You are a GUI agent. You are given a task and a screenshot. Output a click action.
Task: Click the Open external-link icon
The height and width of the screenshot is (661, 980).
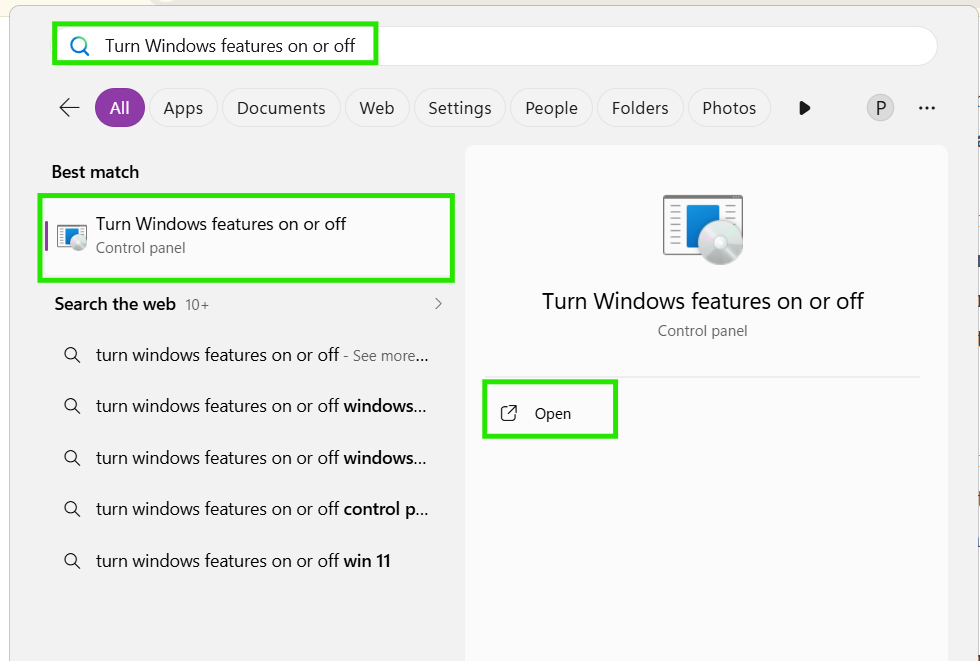[x=509, y=413]
